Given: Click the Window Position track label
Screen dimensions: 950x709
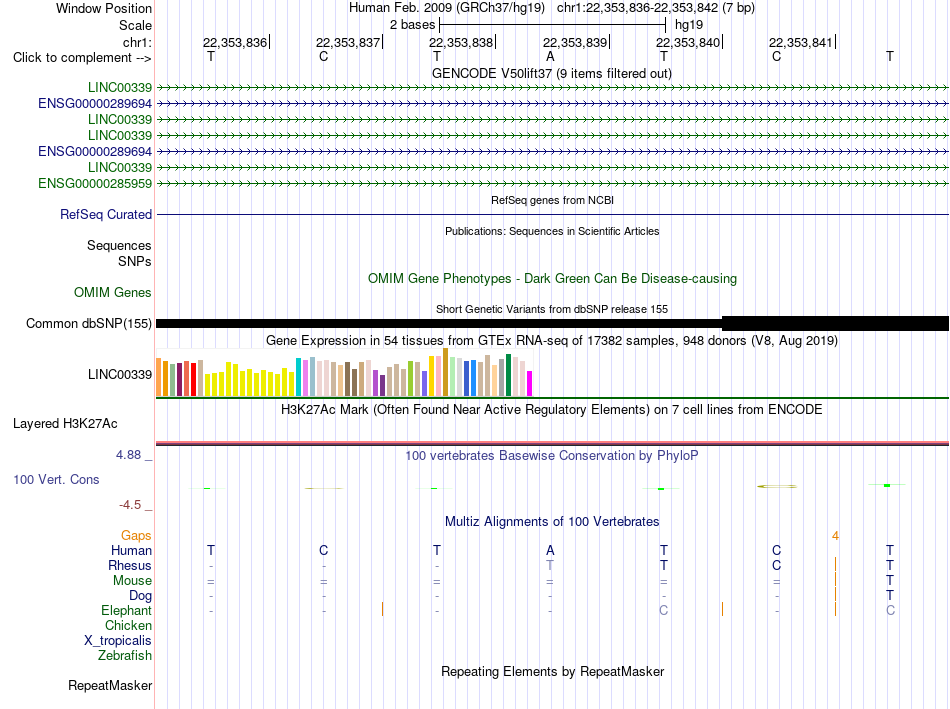Looking at the screenshot, I should pyautogui.click(x=104, y=8).
